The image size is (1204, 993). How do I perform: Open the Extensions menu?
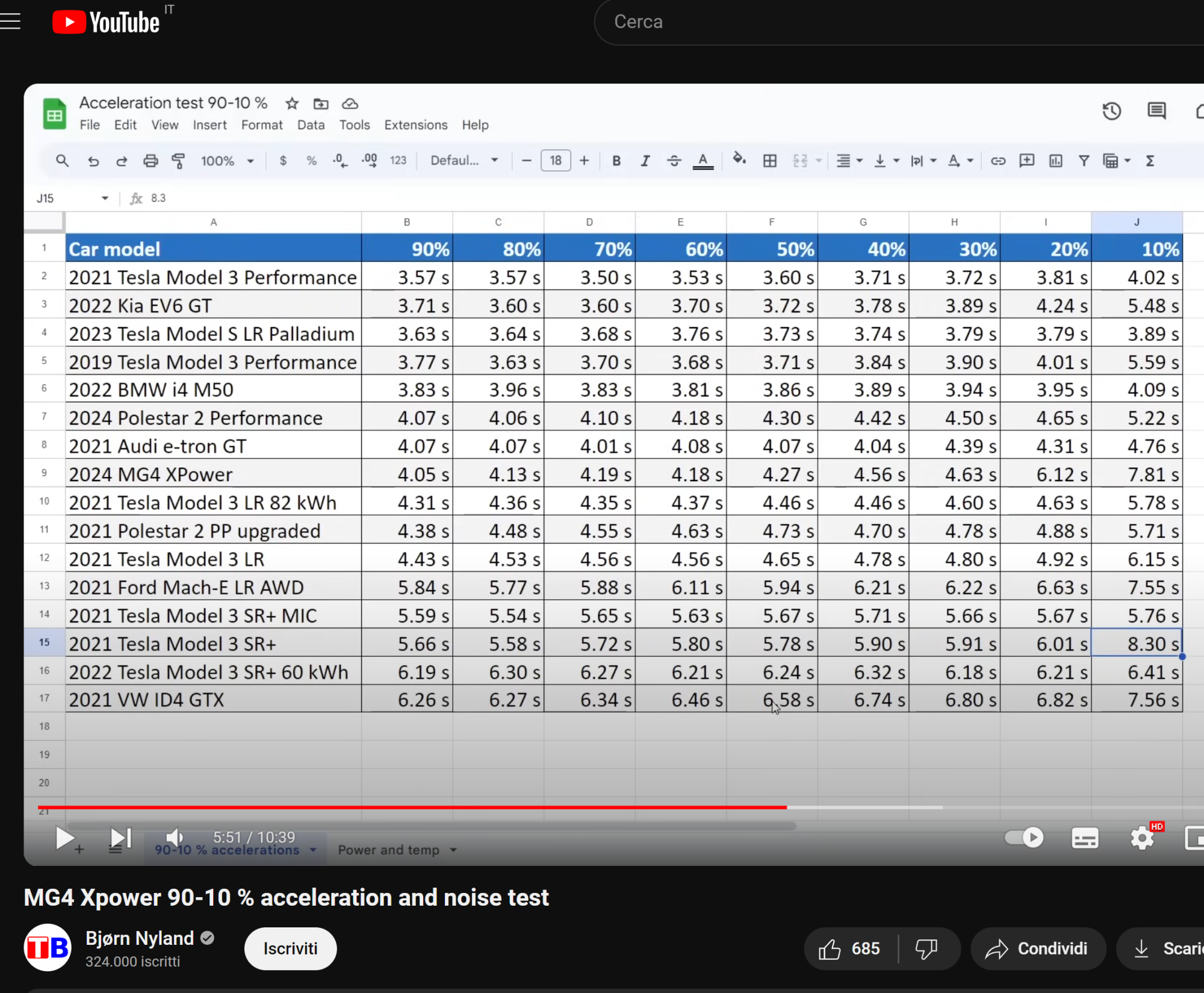click(x=415, y=125)
